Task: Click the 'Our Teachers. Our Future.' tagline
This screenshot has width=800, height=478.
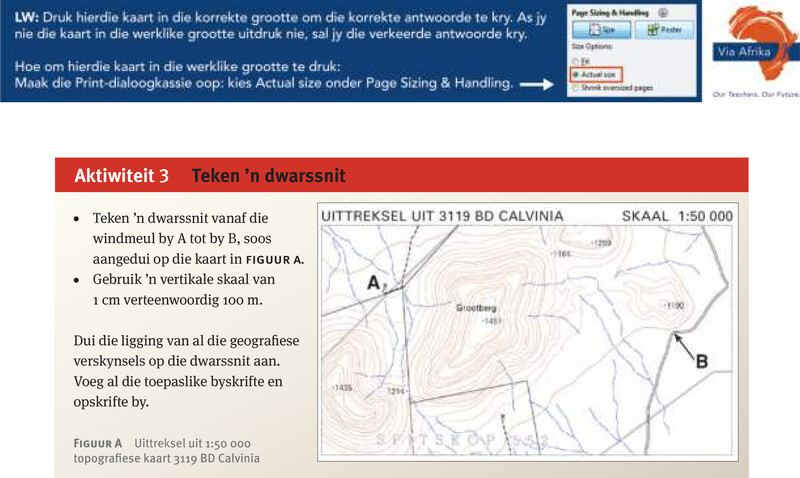Action: [756, 94]
